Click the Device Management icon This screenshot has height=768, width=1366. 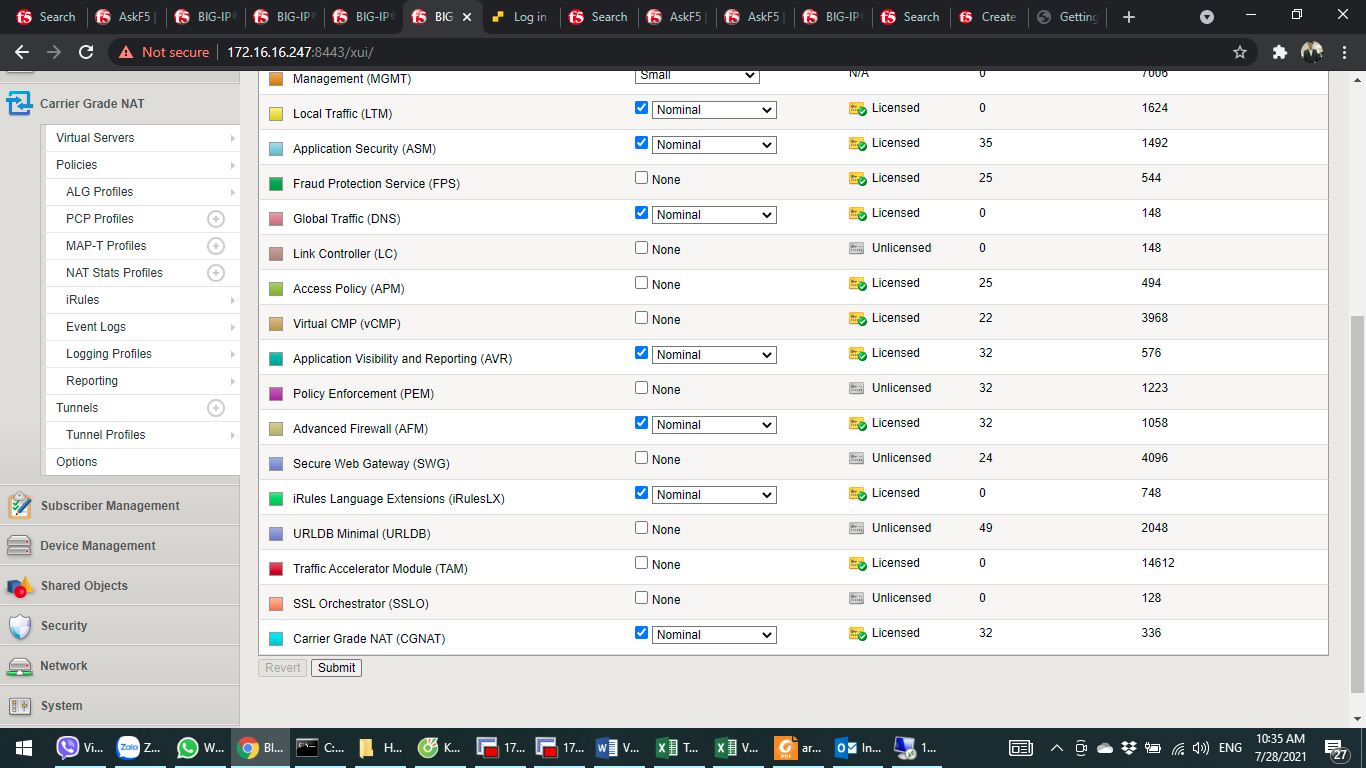[x=19, y=546]
